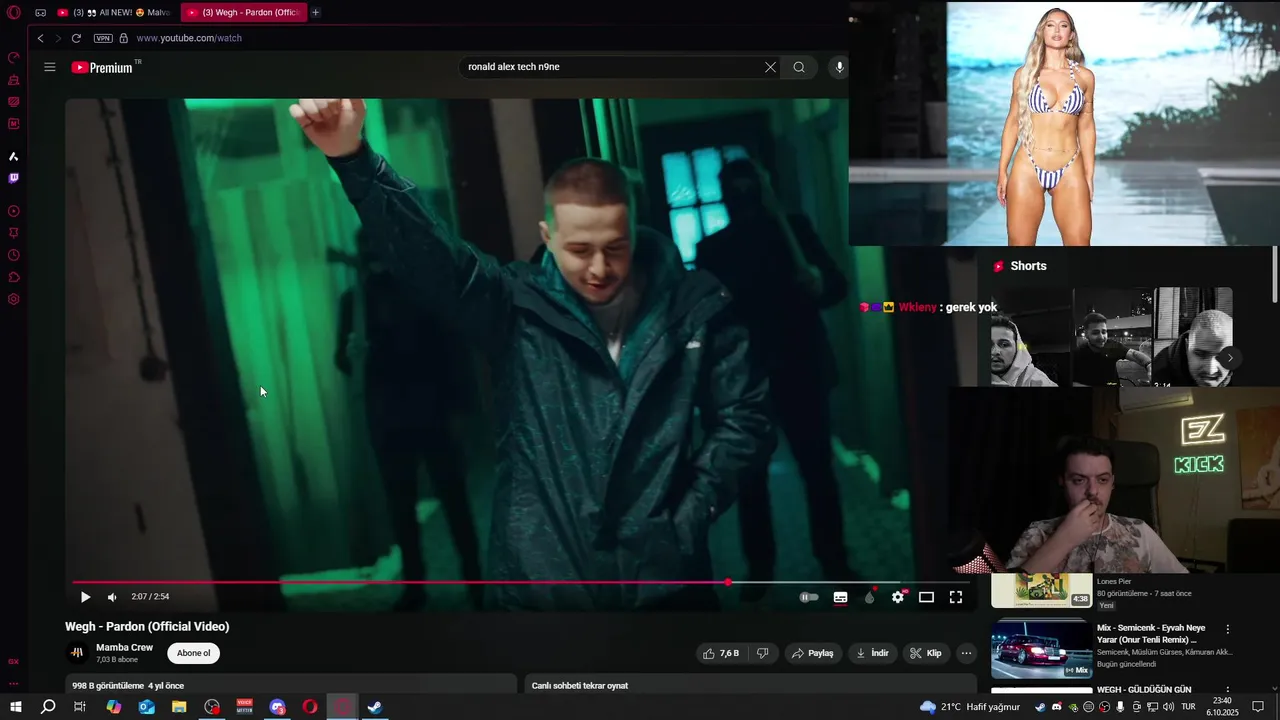This screenshot has width=1280, height=720.
Task: Click the progress bar playhead
Action: pyautogui.click(x=728, y=582)
